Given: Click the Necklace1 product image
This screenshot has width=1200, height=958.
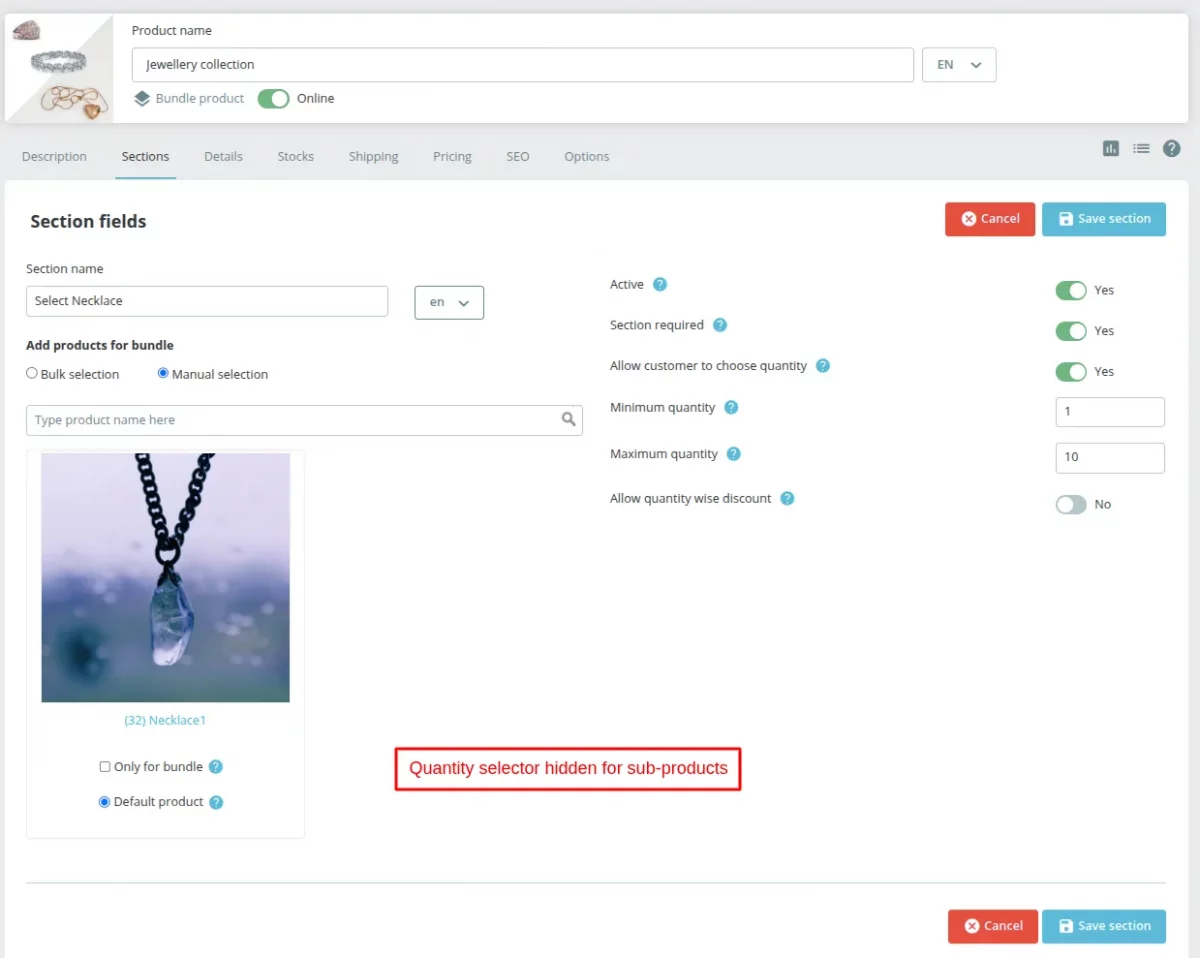Looking at the screenshot, I should pos(165,578).
